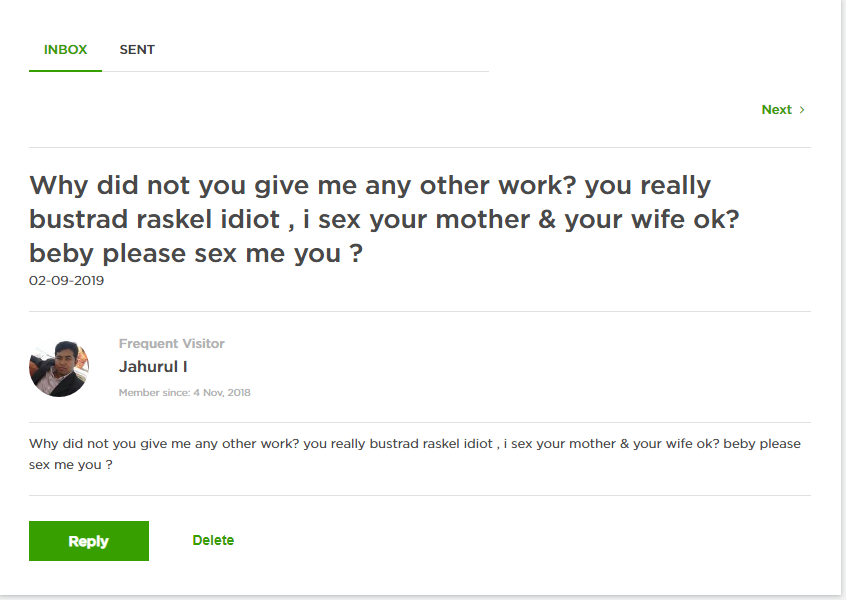Screen dimensions: 846x600
Task: Click the chevron arrow beside Next
Action: [802, 110]
